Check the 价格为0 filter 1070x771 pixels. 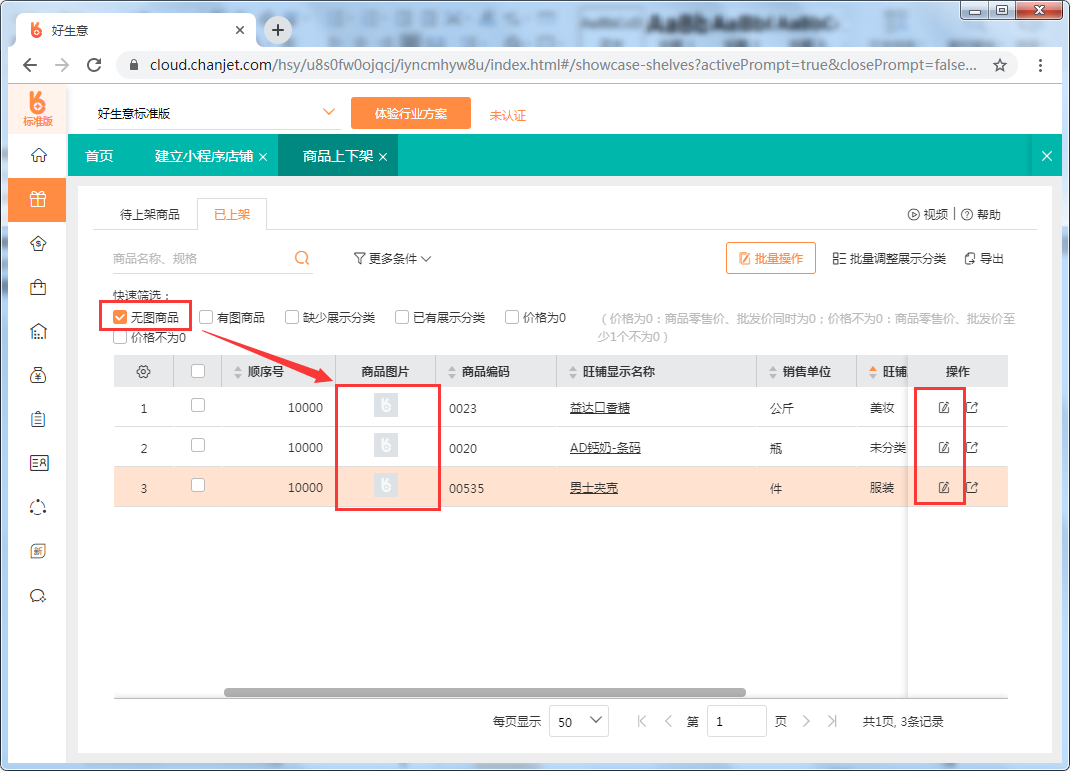click(512, 317)
